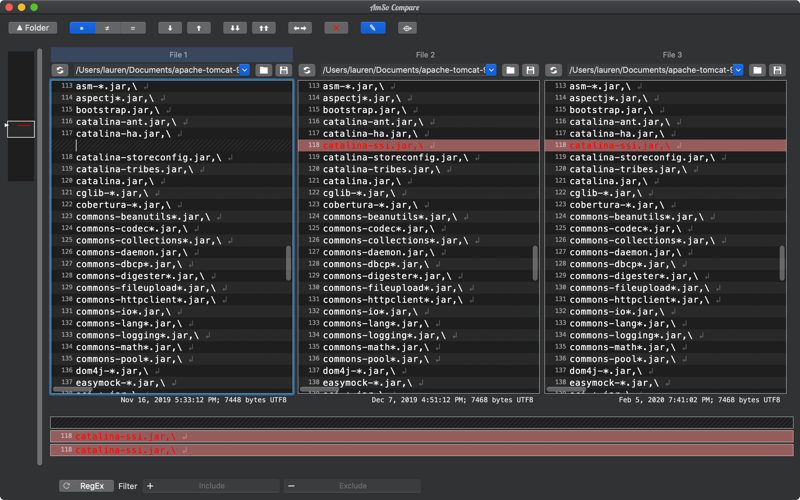Click the Include filter input field

(x=212, y=486)
